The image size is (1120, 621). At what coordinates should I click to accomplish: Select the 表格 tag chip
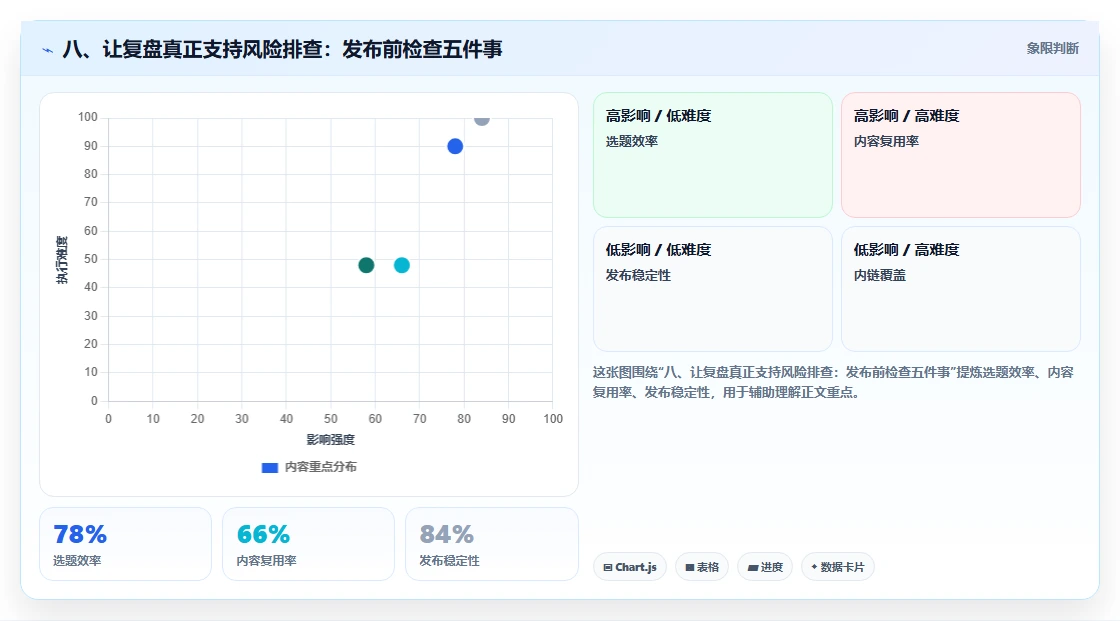(702, 567)
